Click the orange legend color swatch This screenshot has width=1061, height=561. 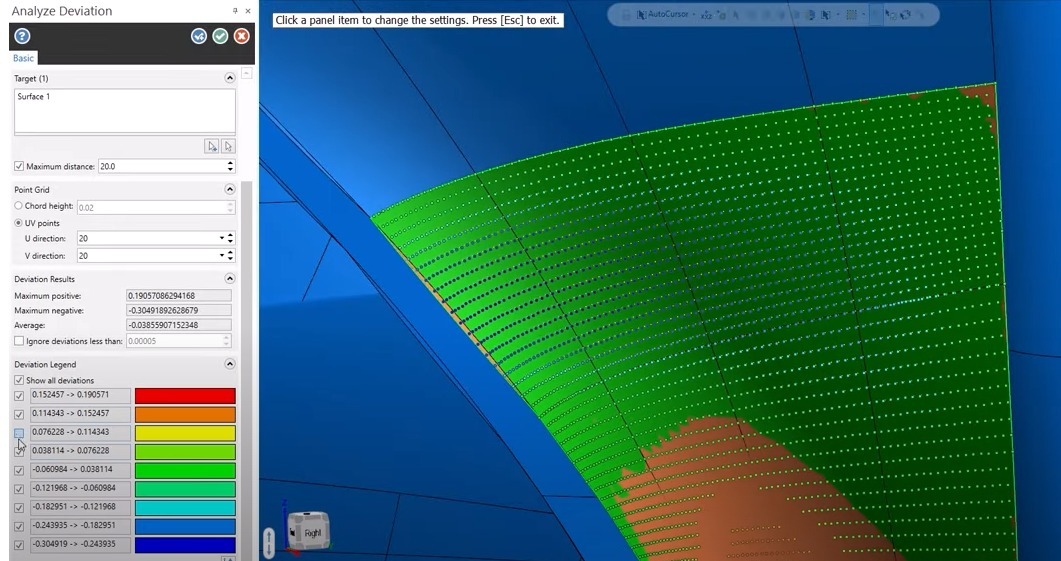coord(185,414)
